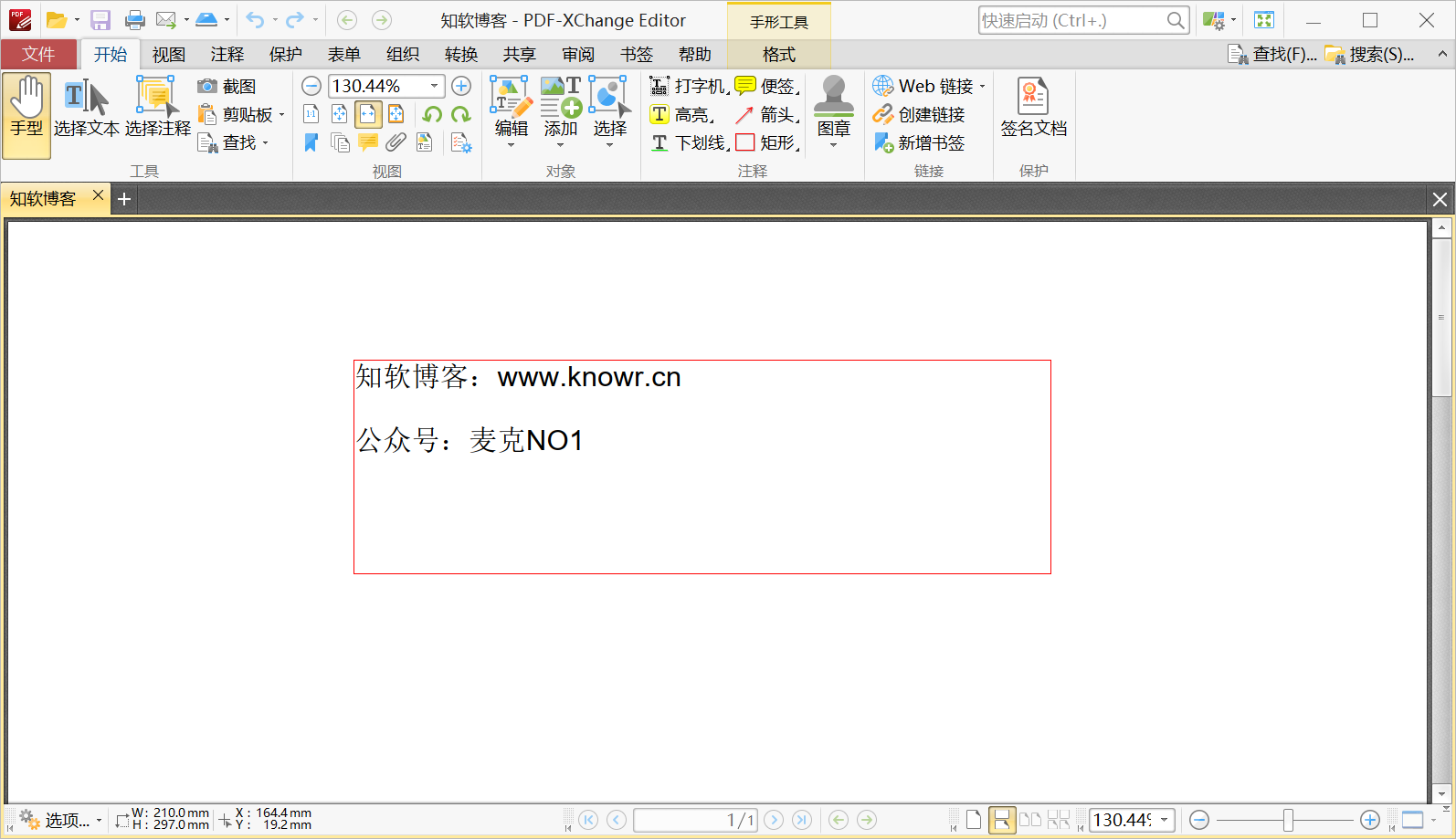The height and width of the screenshot is (839, 1456).
Task: Toggle two pages layout in status bar
Action: [1030, 820]
